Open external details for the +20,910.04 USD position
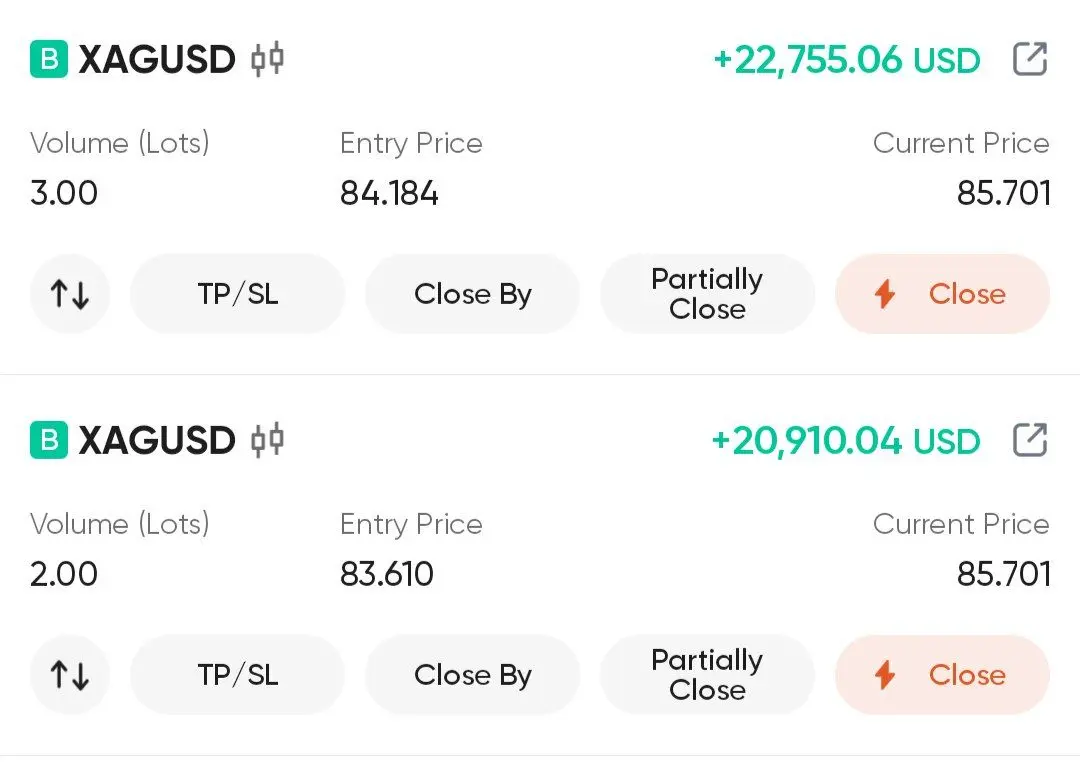This screenshot has width=1080, height=763. pyautogui.click(x=1029, y=440)
